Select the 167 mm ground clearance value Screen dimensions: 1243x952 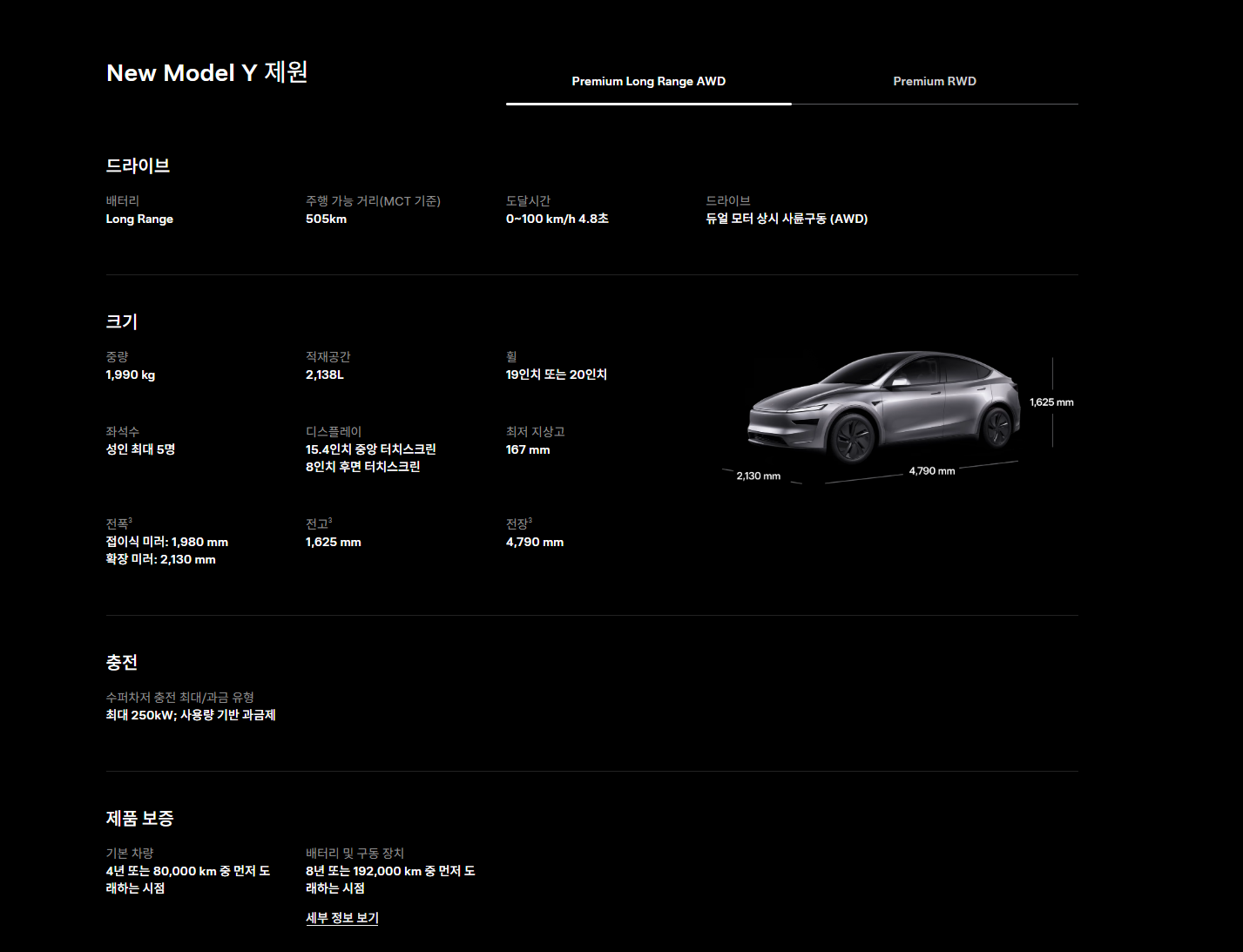tap(528, 450)
